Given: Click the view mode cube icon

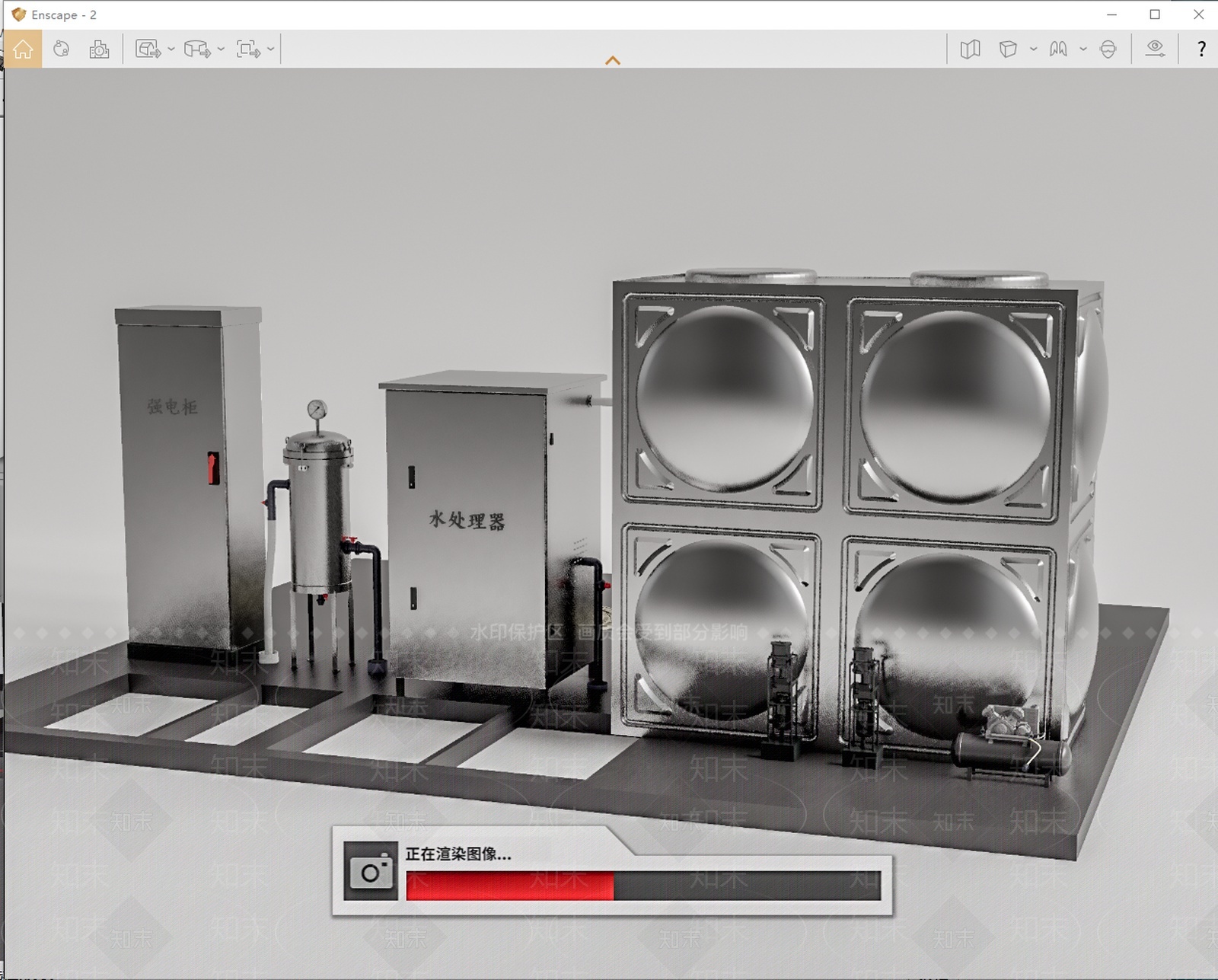Looking at the screenshot, I should click(1008, 49).
